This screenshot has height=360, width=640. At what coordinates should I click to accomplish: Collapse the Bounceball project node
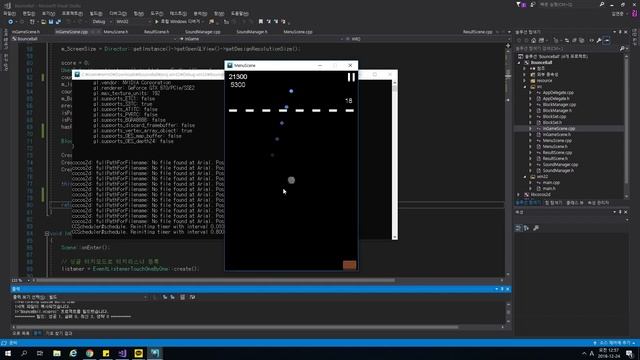click(x=519, y=63)
